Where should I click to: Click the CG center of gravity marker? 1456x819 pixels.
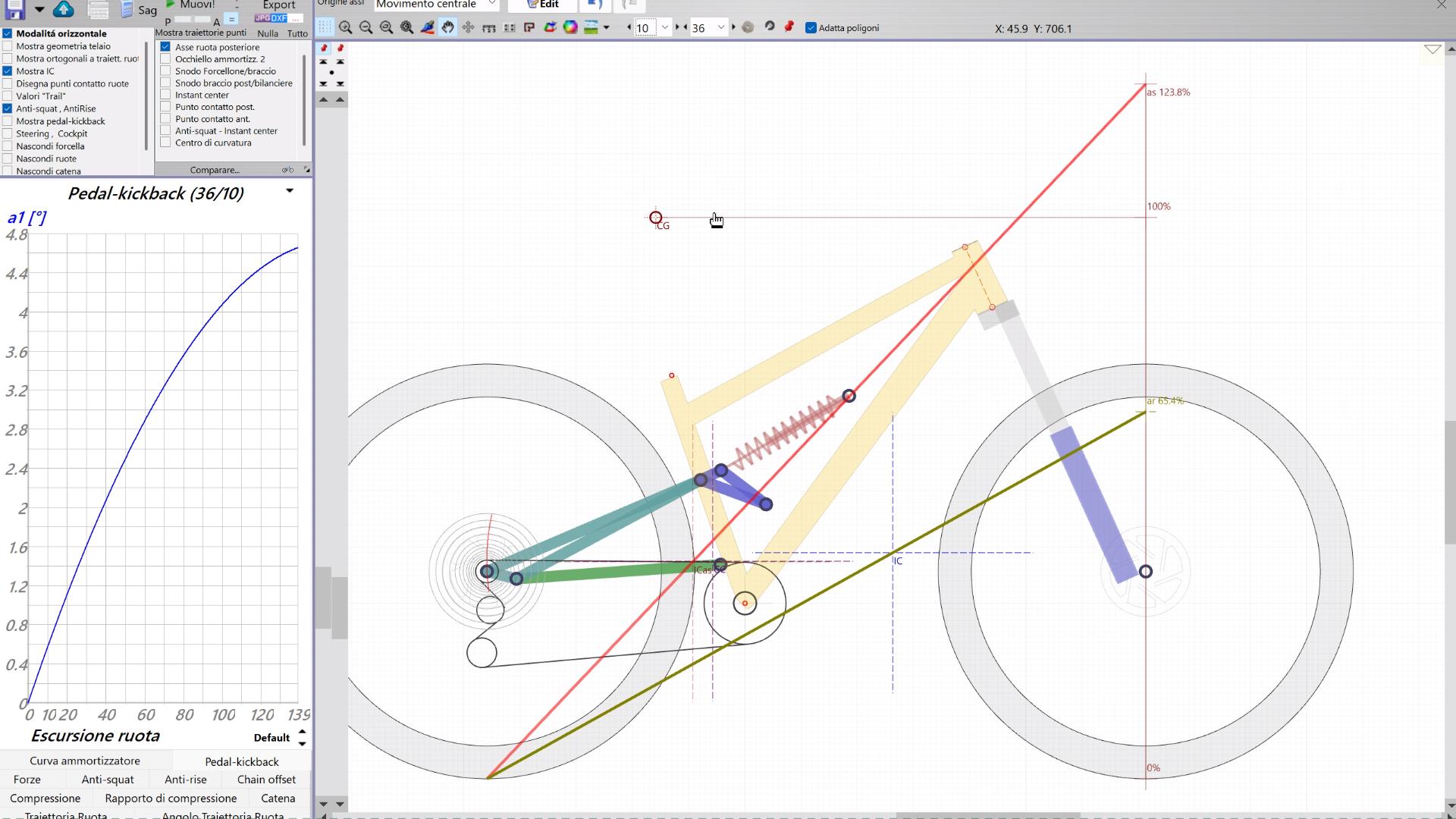click(656, 218)
